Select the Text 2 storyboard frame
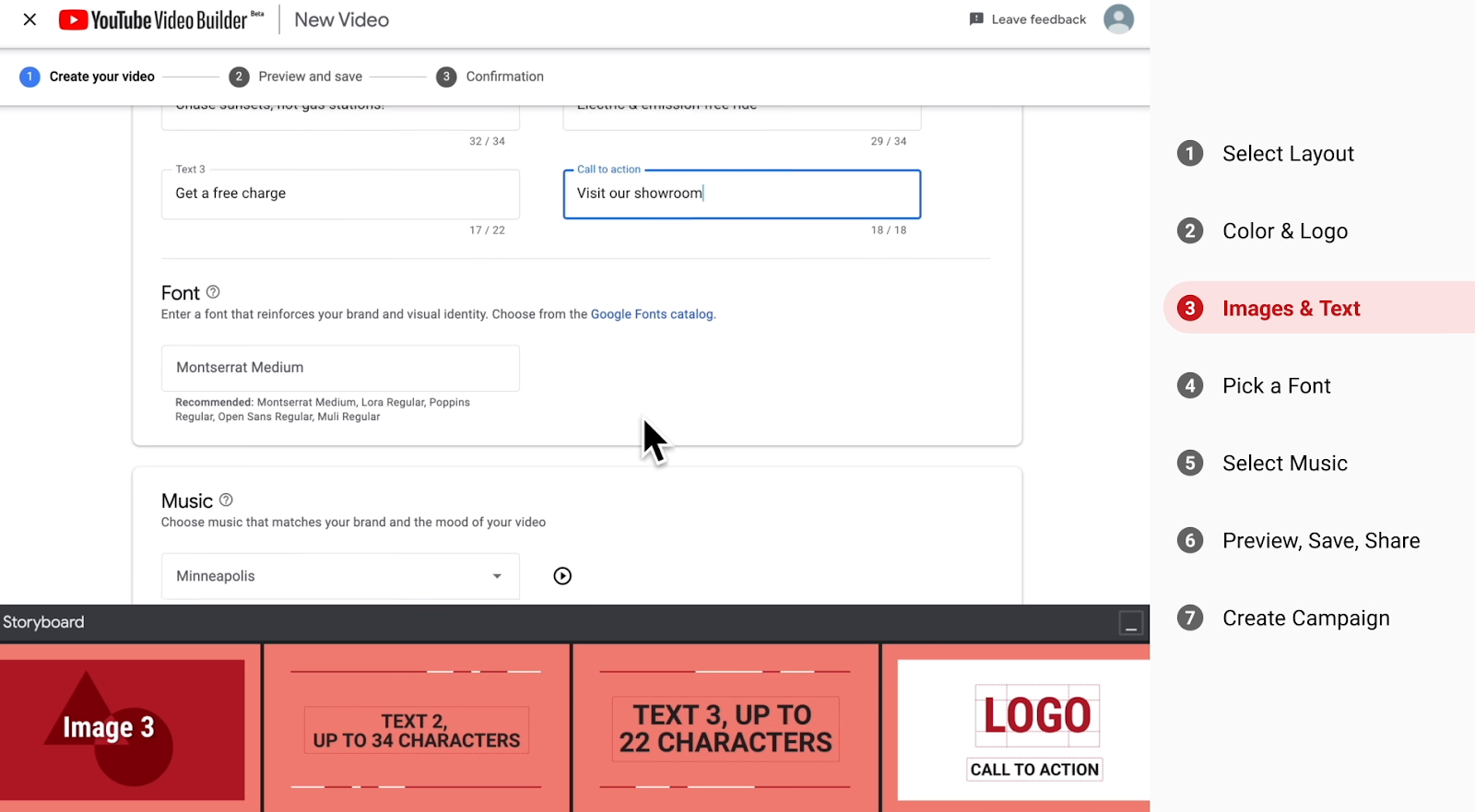The image size is (1475, 812). click(416, 728)
